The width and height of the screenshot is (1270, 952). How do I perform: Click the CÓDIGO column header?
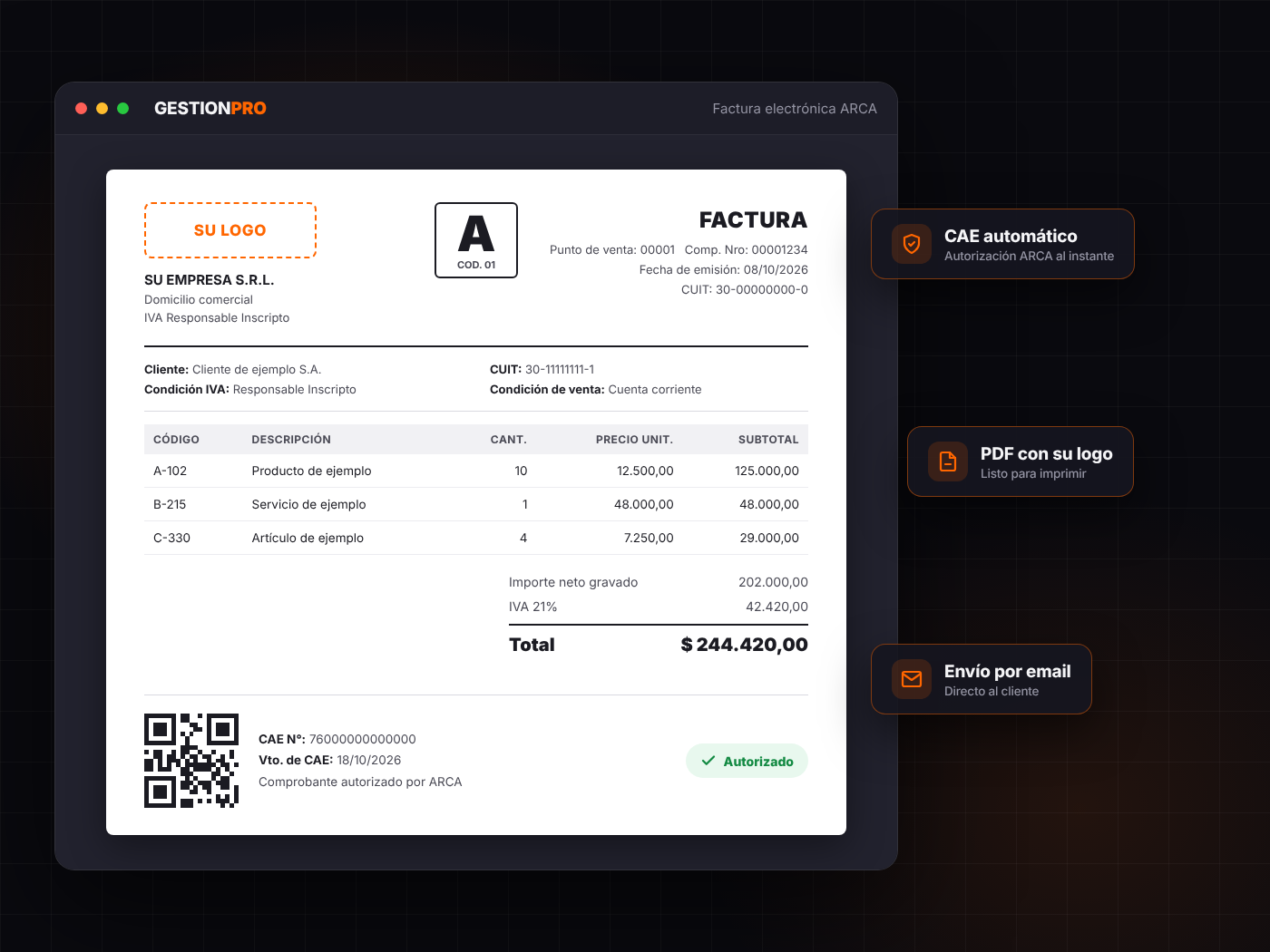point(176,440)
